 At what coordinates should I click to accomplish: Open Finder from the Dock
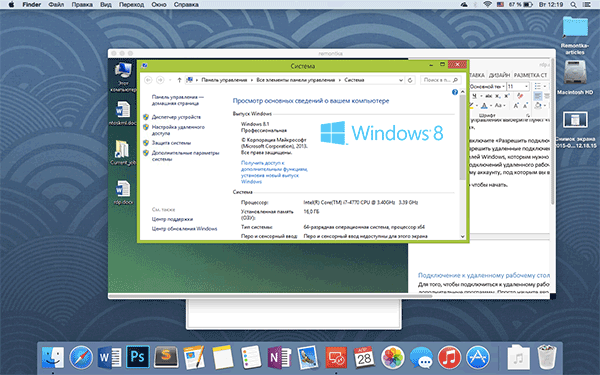pyautogui.click(x=52, y=357)
